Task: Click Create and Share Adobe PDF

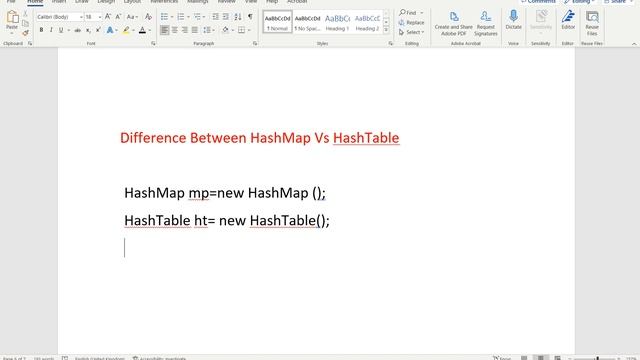Action: [x=453, y=23]
